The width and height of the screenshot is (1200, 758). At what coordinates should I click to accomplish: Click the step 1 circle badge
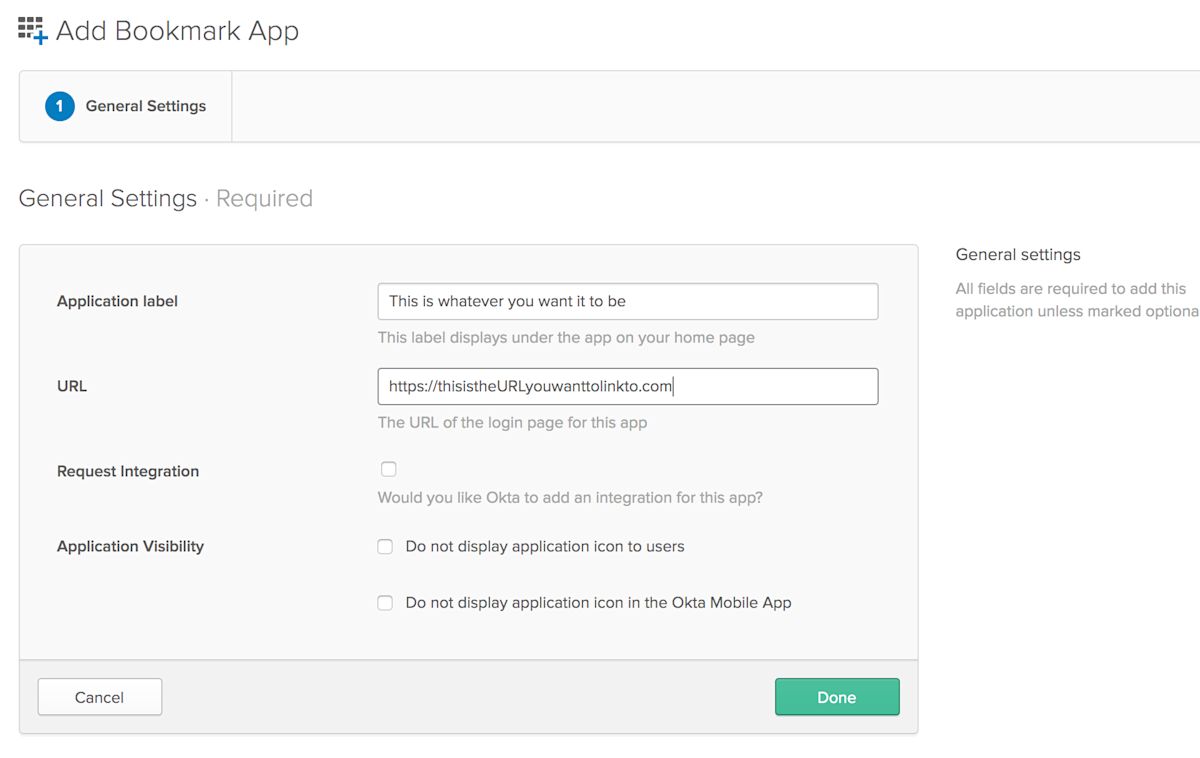(60, 106)
